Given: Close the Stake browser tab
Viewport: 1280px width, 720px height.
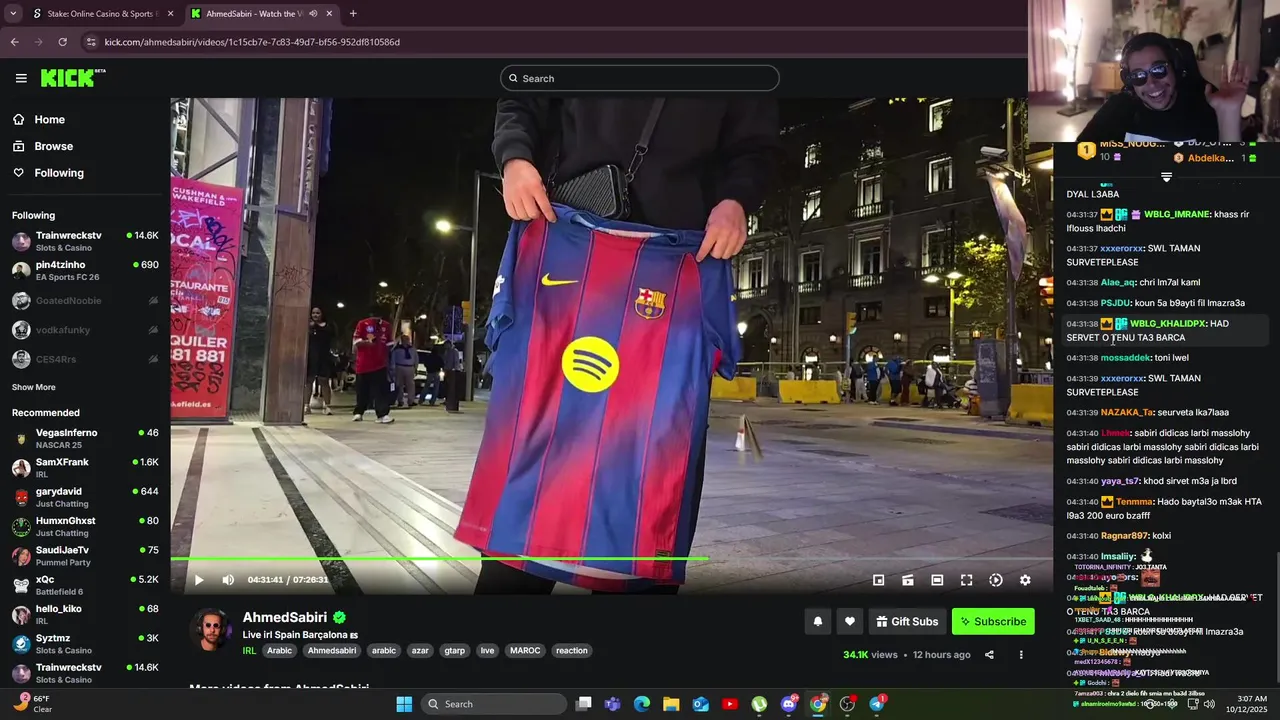Looking at the screenshot, I should coord(170,14).
